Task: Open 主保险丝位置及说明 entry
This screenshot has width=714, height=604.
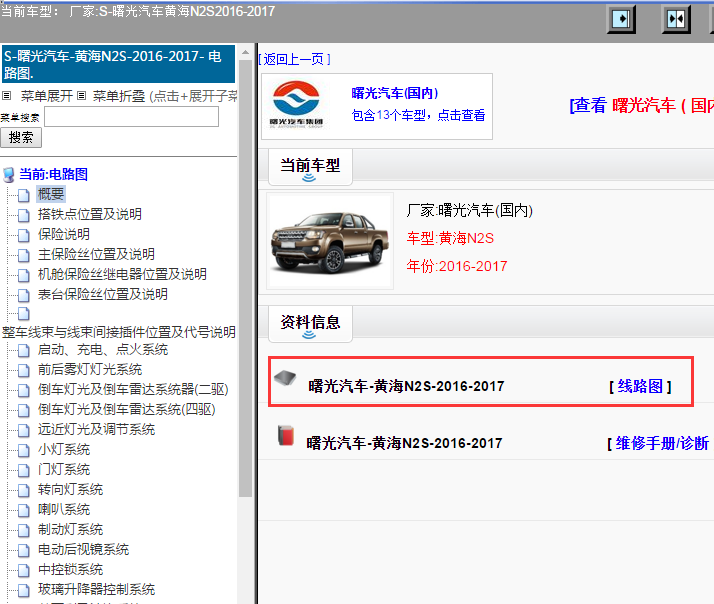Action: (x=96, y=254)
